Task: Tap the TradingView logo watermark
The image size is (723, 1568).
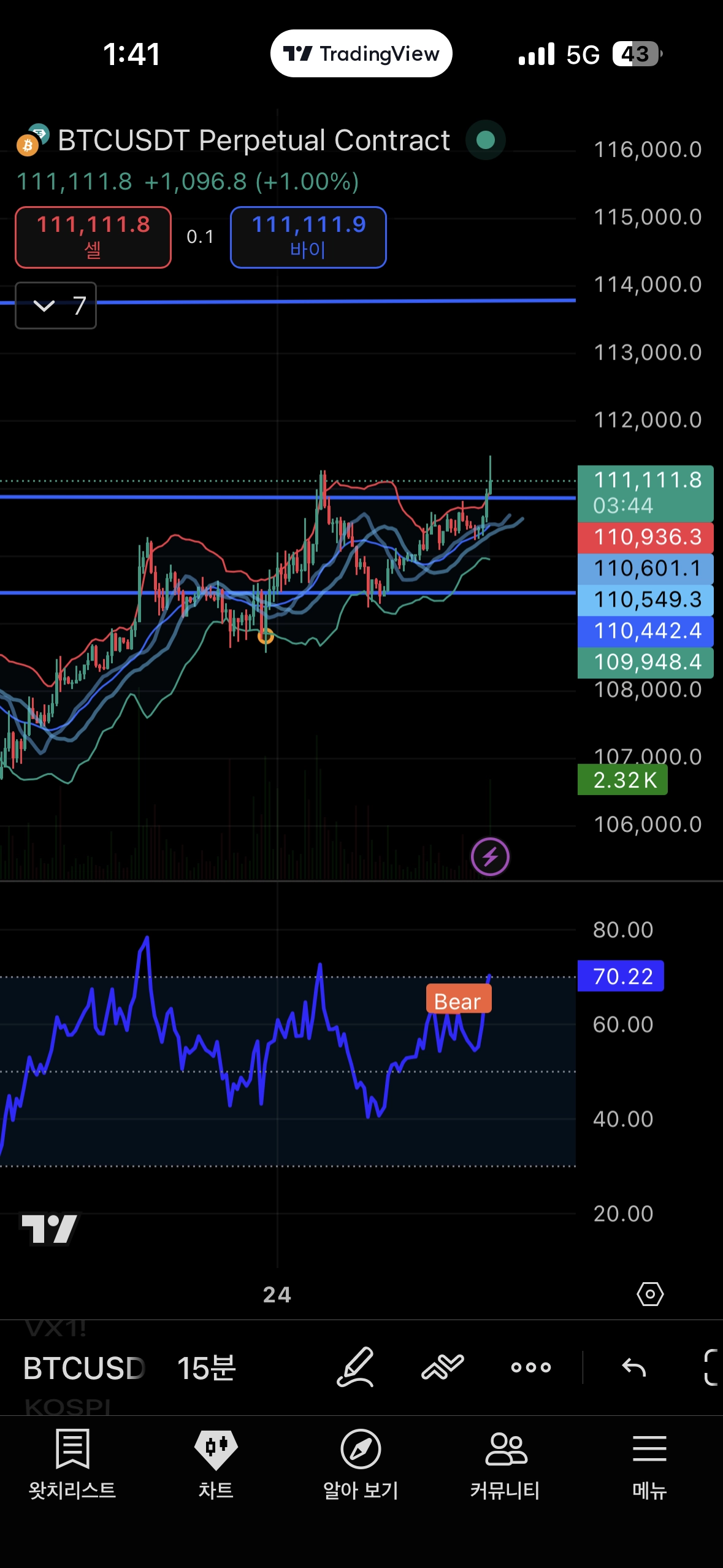Action: (x=50, y=1229)
